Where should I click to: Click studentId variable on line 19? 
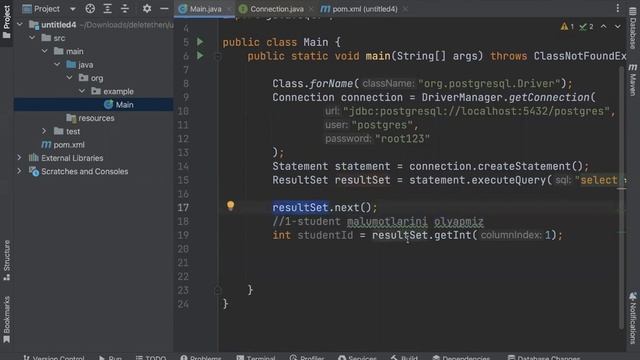pyautogui.click(x=325, y=235)
